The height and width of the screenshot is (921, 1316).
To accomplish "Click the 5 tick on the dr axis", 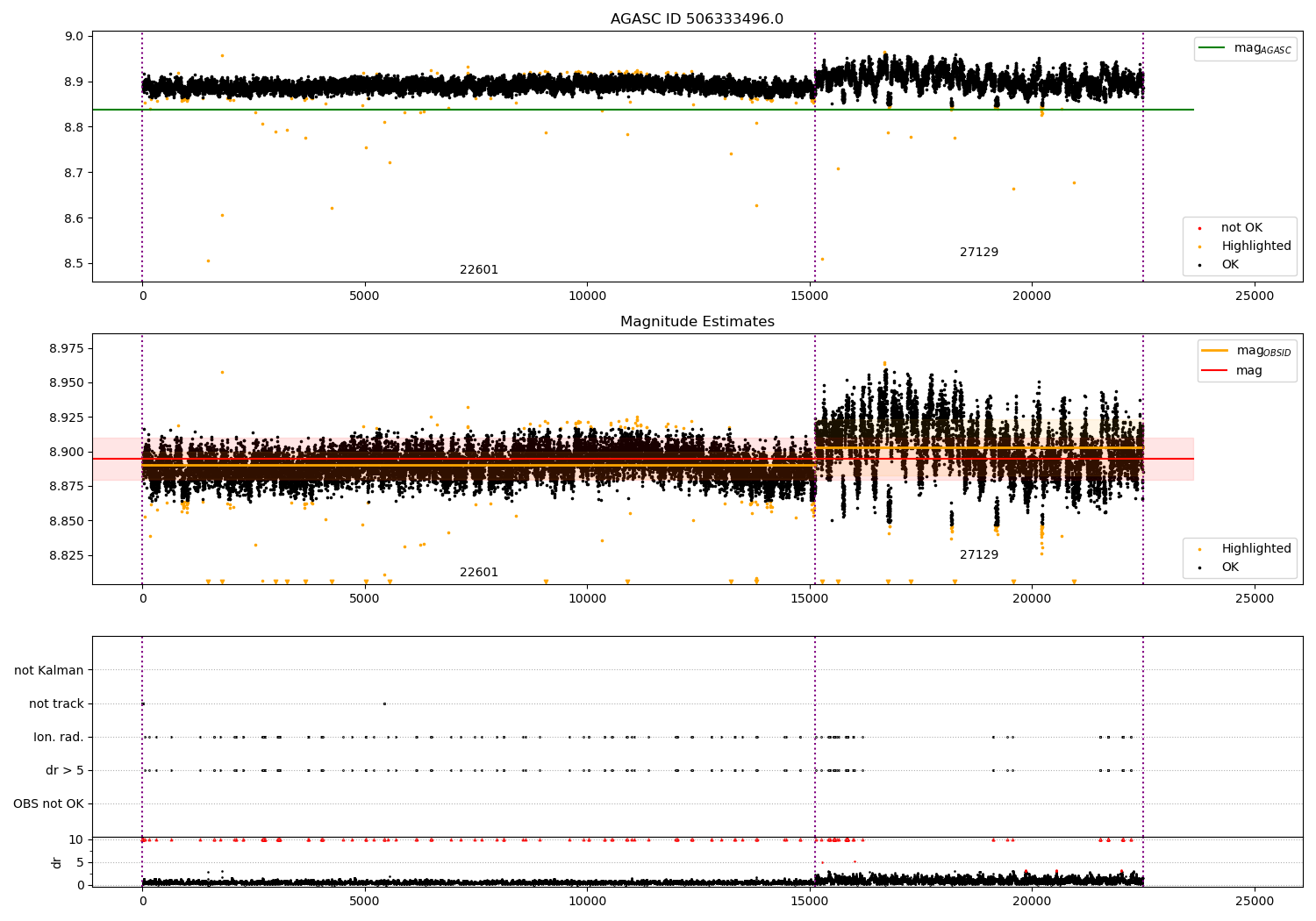I will [x=80, y=863].
